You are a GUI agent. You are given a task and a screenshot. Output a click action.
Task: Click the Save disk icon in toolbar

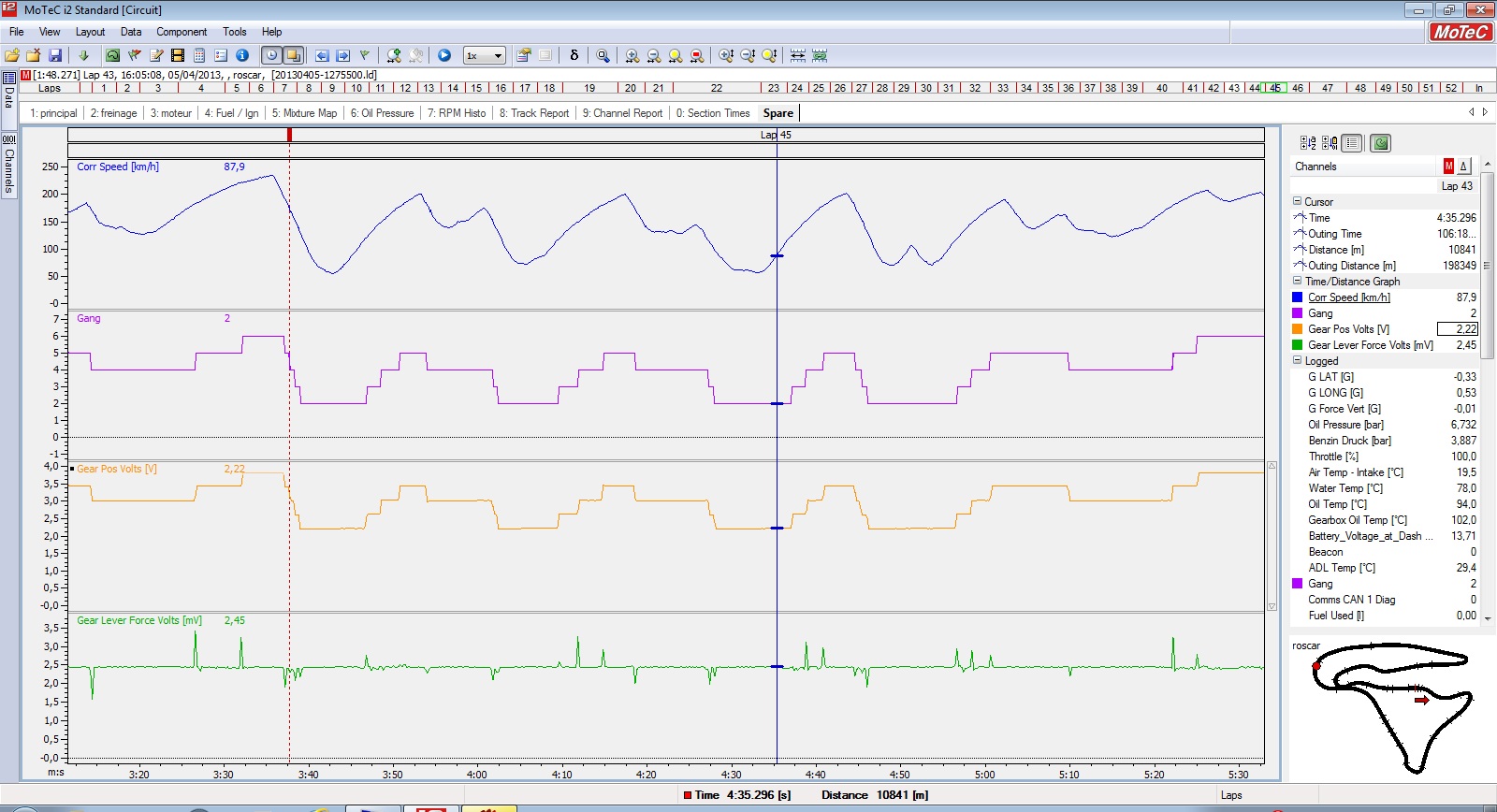tap(54, 55)
